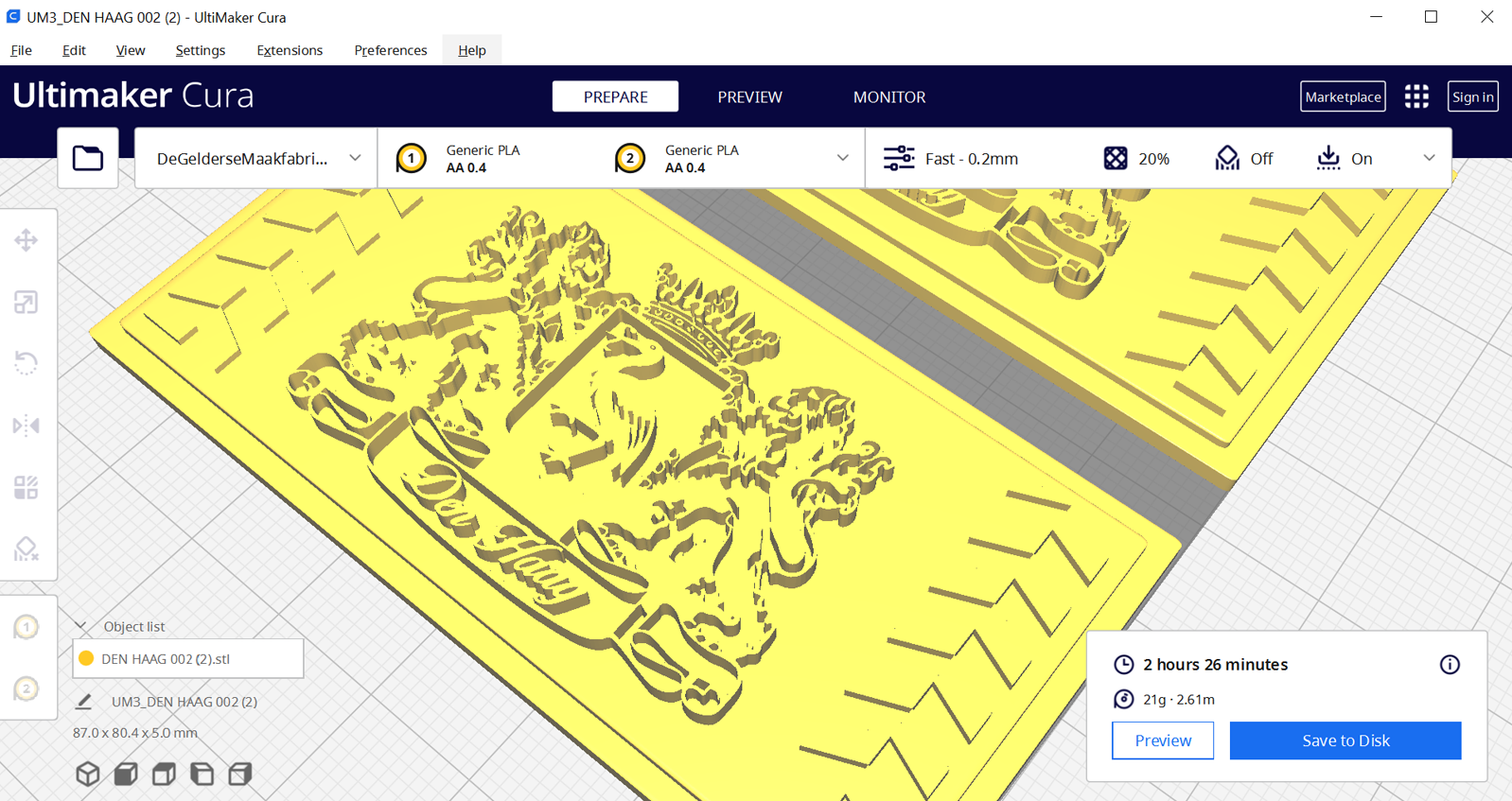Click Save to Disk
This screenshot has height=801, width=1512.
tap(1345, 740)
